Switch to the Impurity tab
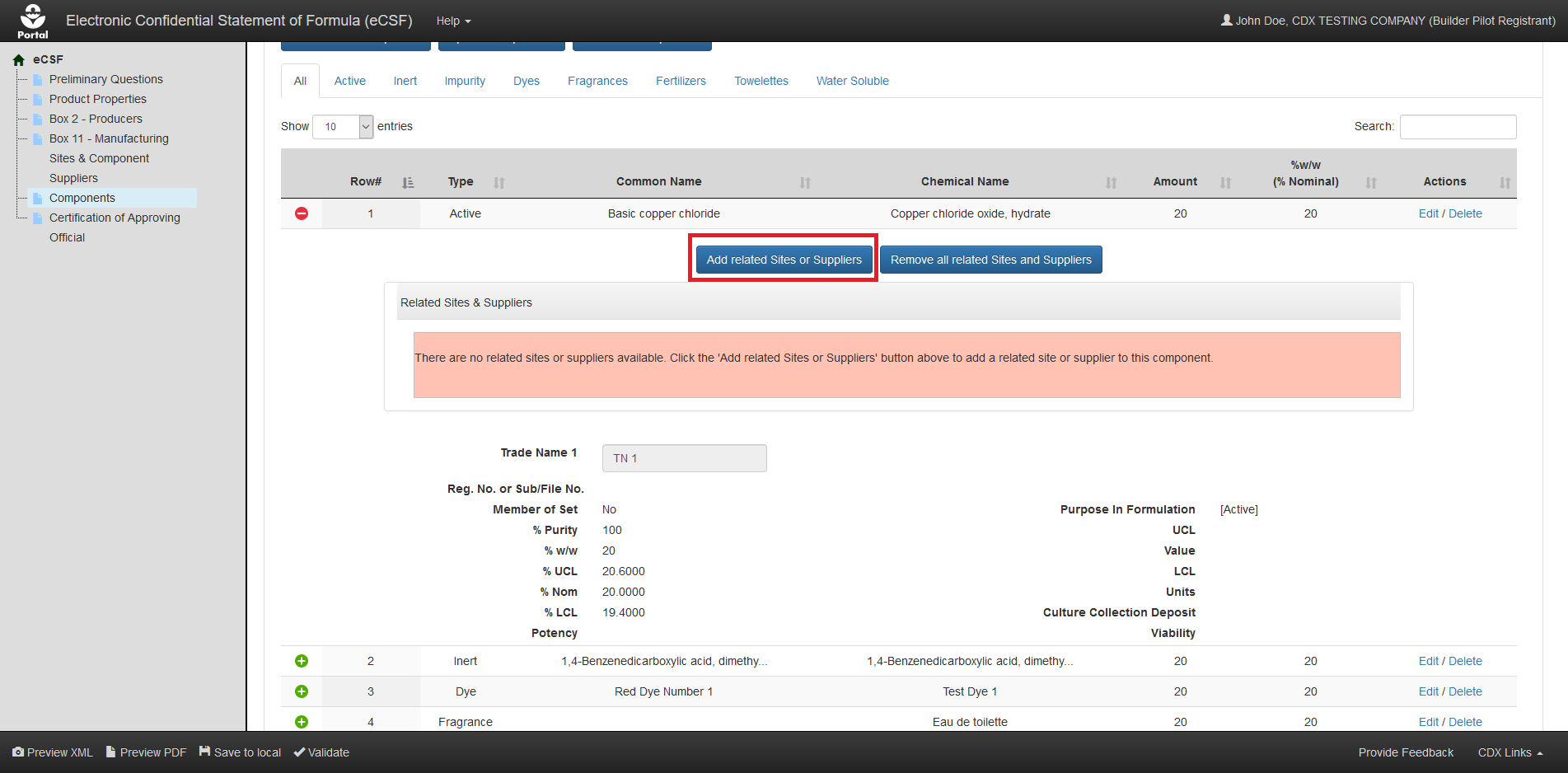The image size is (1568, 773). (465, 81)
